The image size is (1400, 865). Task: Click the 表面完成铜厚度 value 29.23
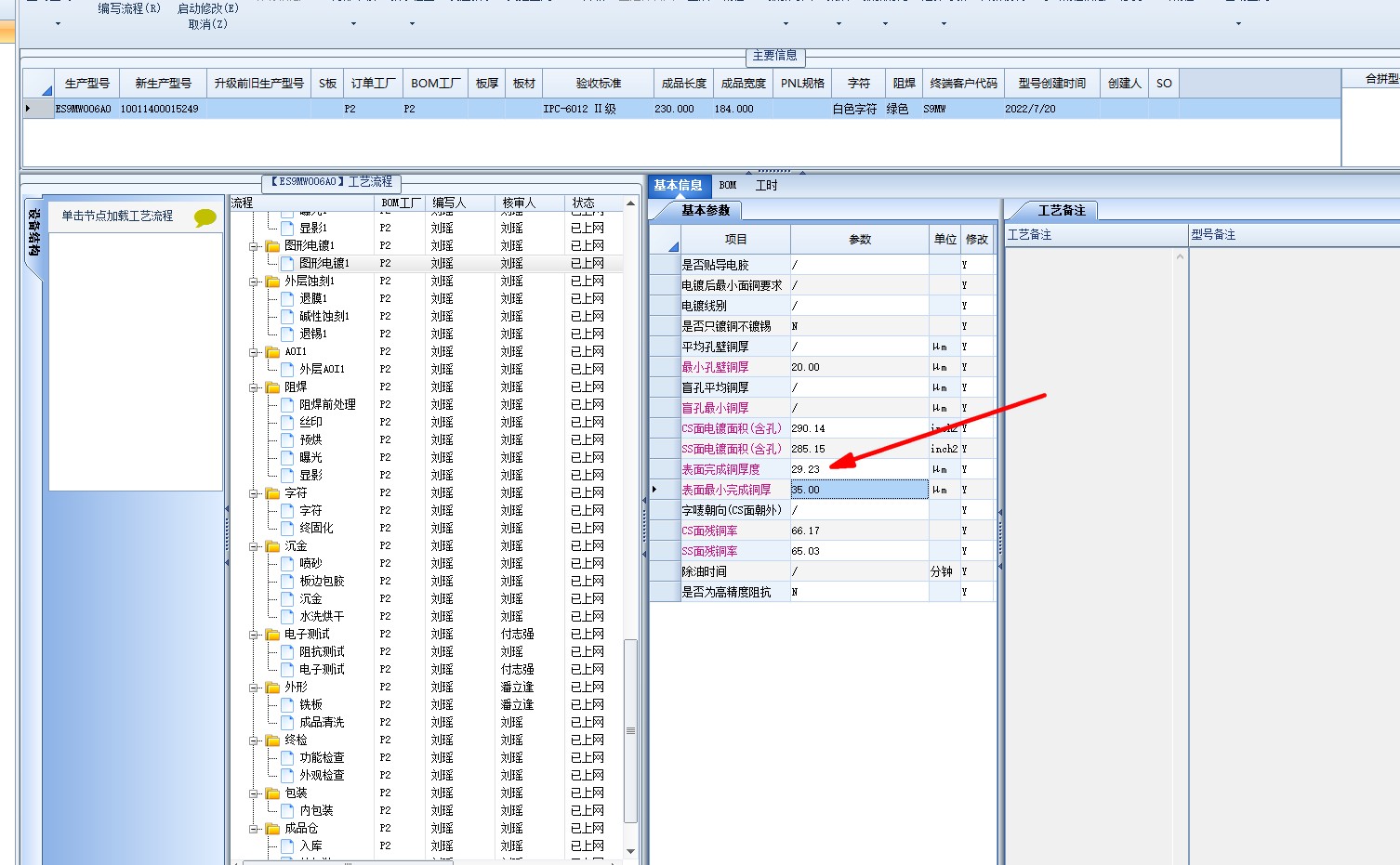tap(859, 469)
